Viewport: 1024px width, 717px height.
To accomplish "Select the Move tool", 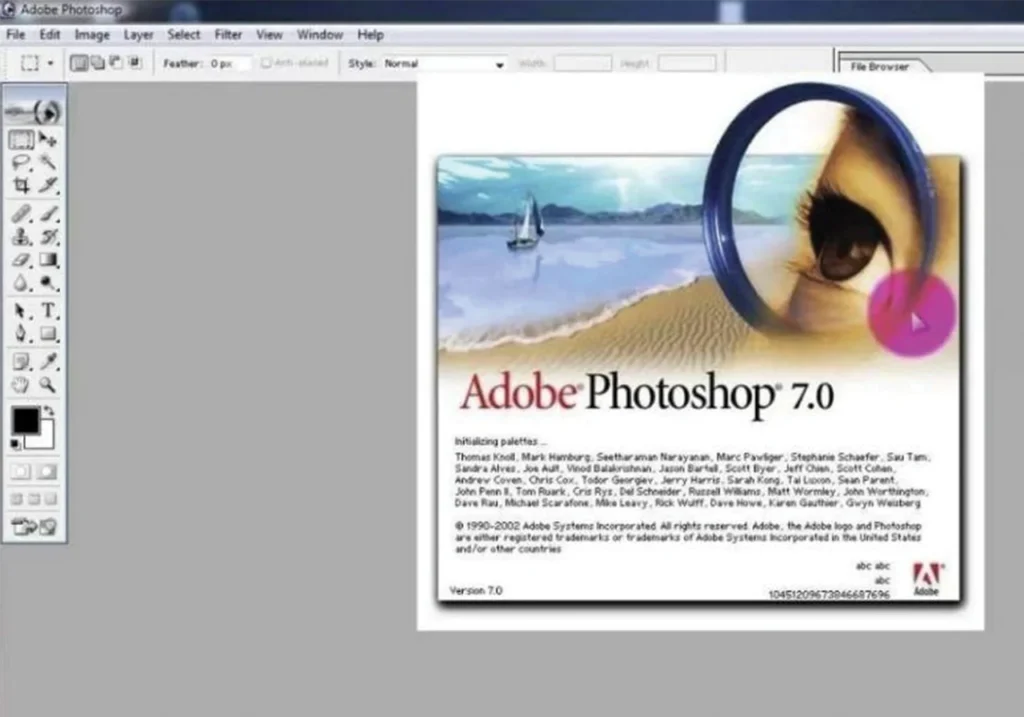I will (48, 139).
